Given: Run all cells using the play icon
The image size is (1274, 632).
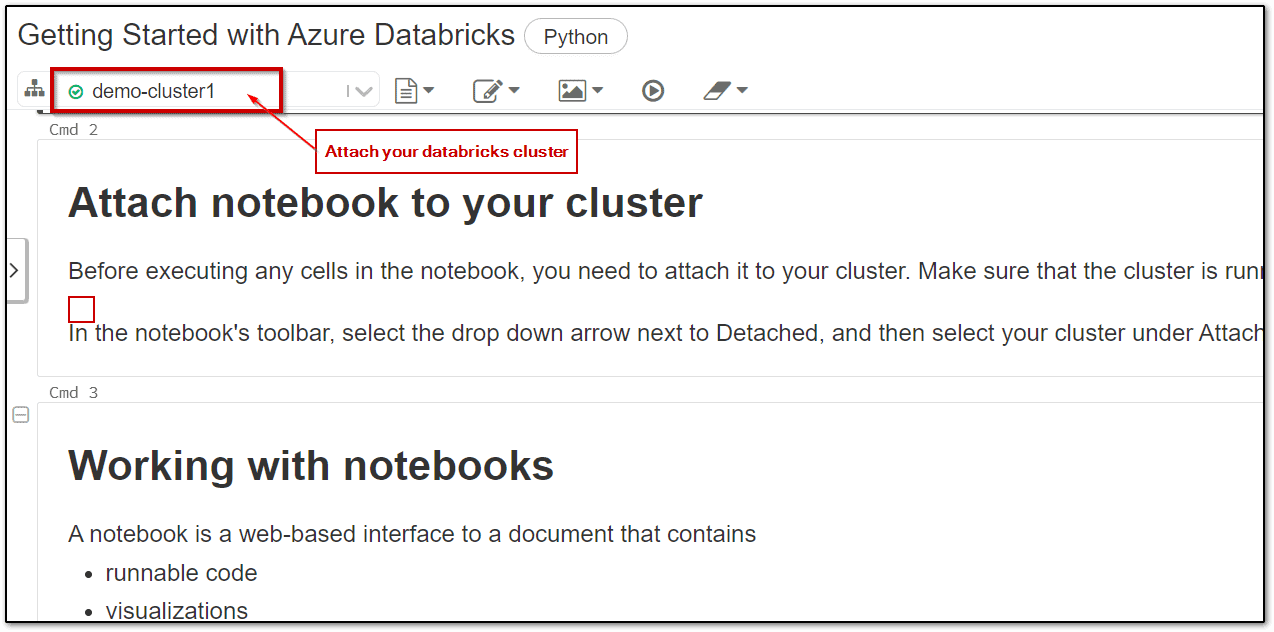Looking at the screenshot, I should (653, 89).
